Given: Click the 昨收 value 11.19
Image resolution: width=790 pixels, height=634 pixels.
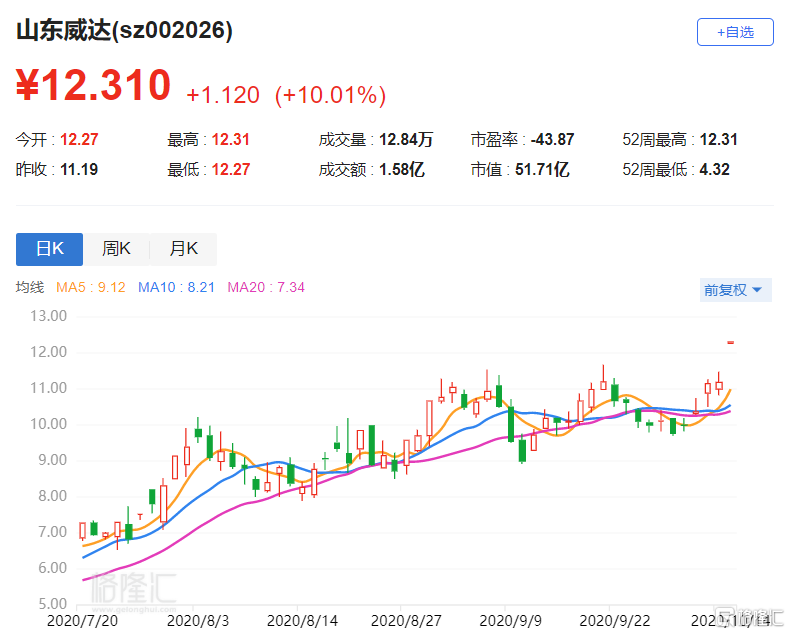Looking at the screenshot, I should click(x=79, y=170).
